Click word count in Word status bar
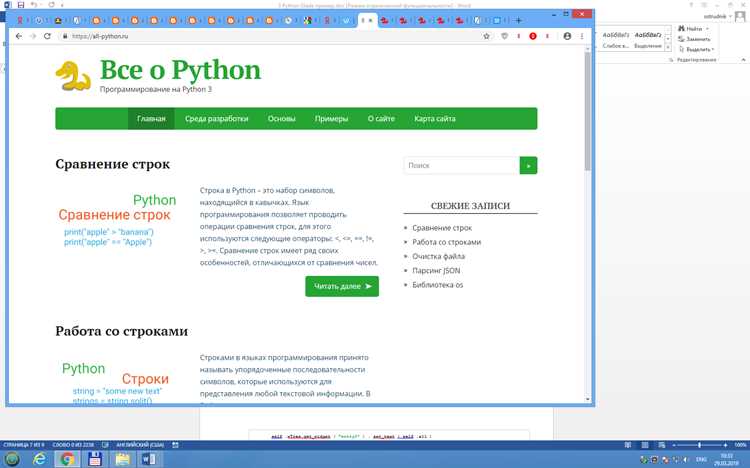The image size is (750, 468). click(73, 445)
